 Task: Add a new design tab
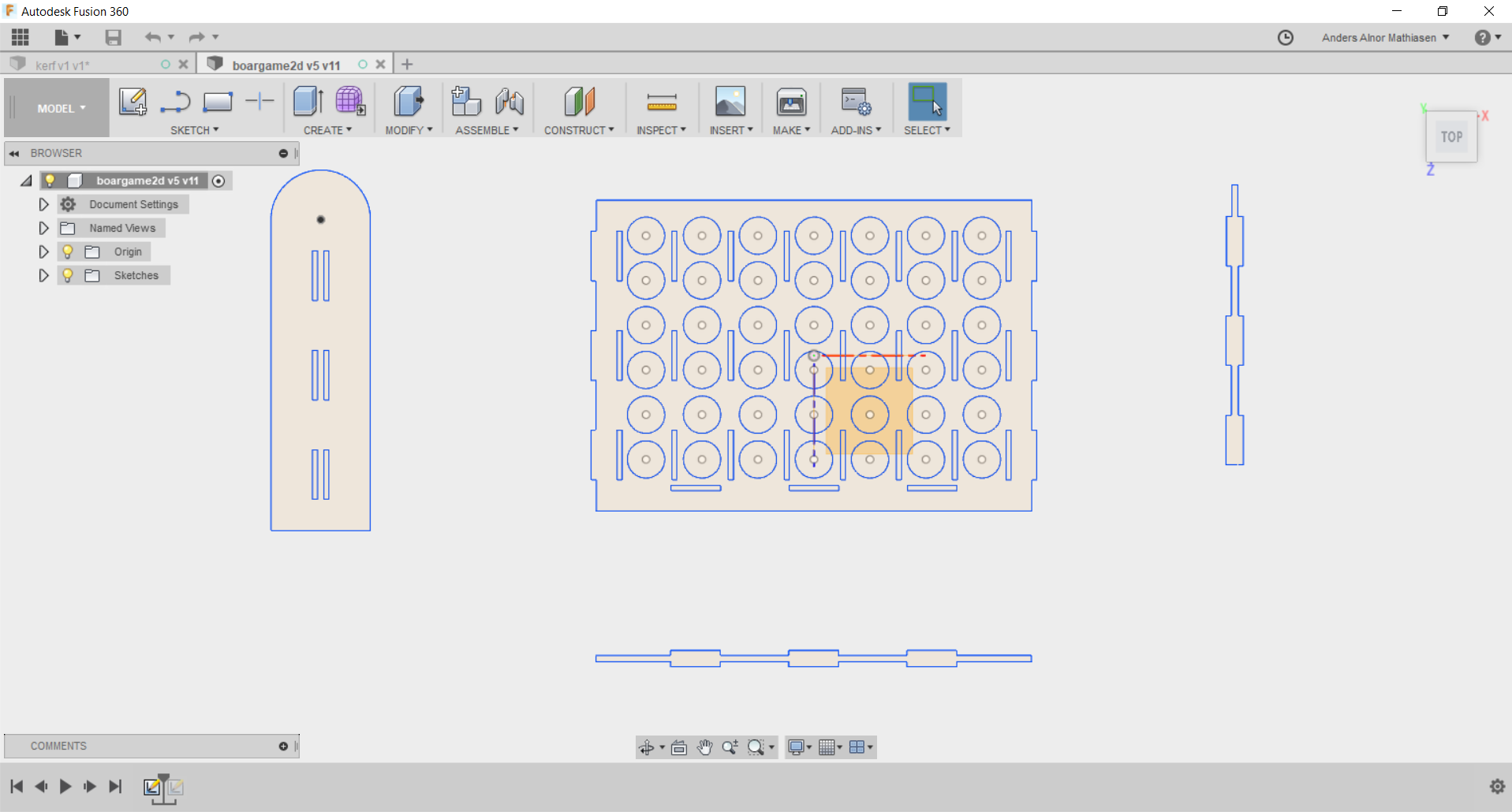[407, 65]
